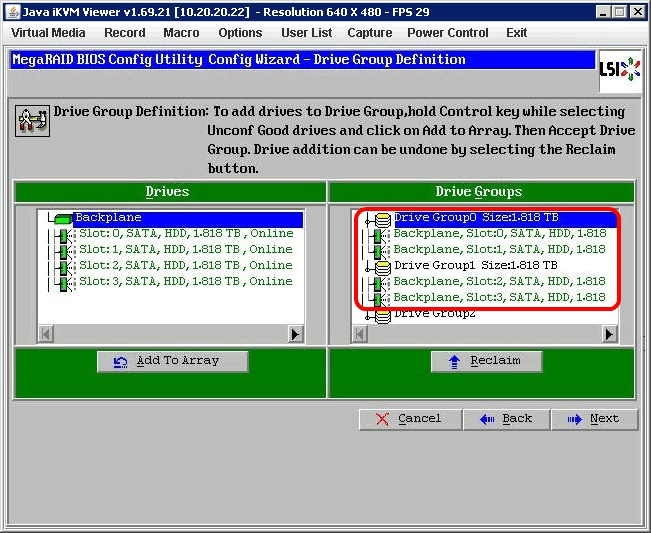Click the Java icon in title bar
Viewport: 651px width, 533px height.
pyautogui.click(x=11, y=11)
